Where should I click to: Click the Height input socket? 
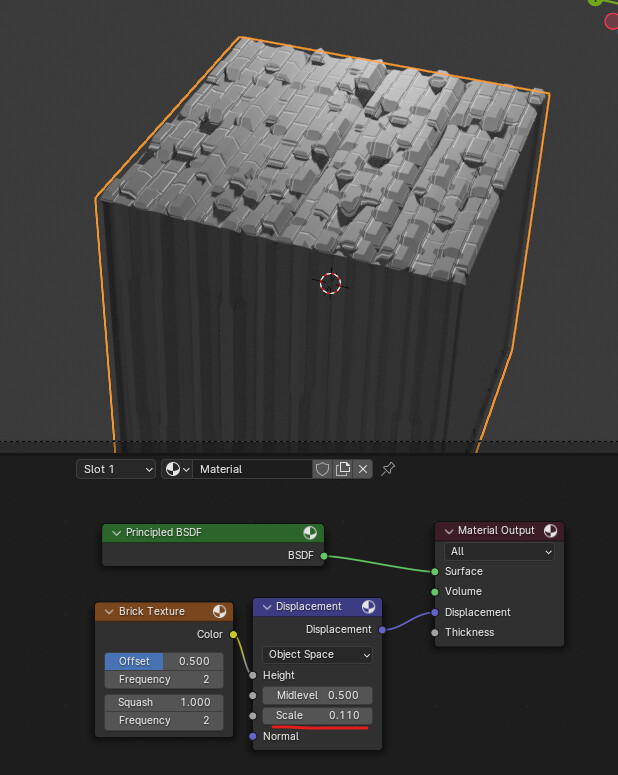pyautogui.click(x=253, y=675)
